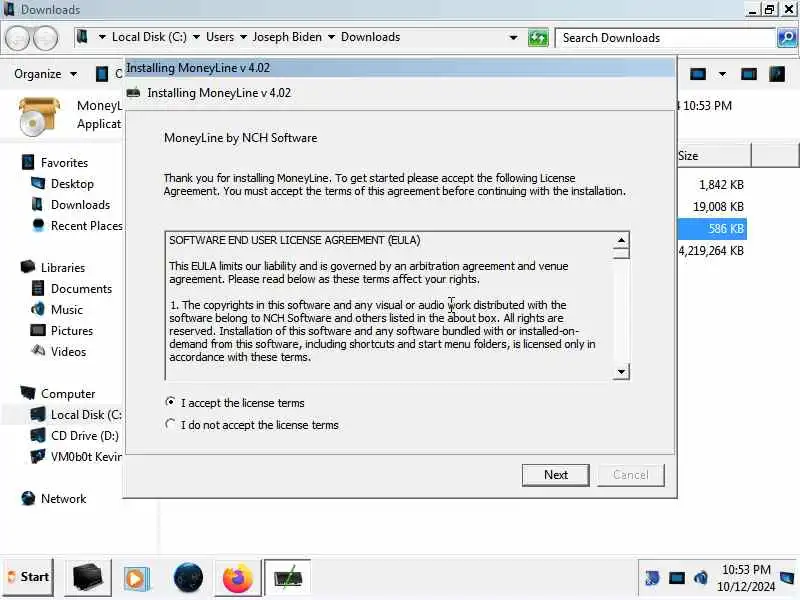Click the Cancel button in installer
This screenshot has width=800, height=600.
click(631, 475)
